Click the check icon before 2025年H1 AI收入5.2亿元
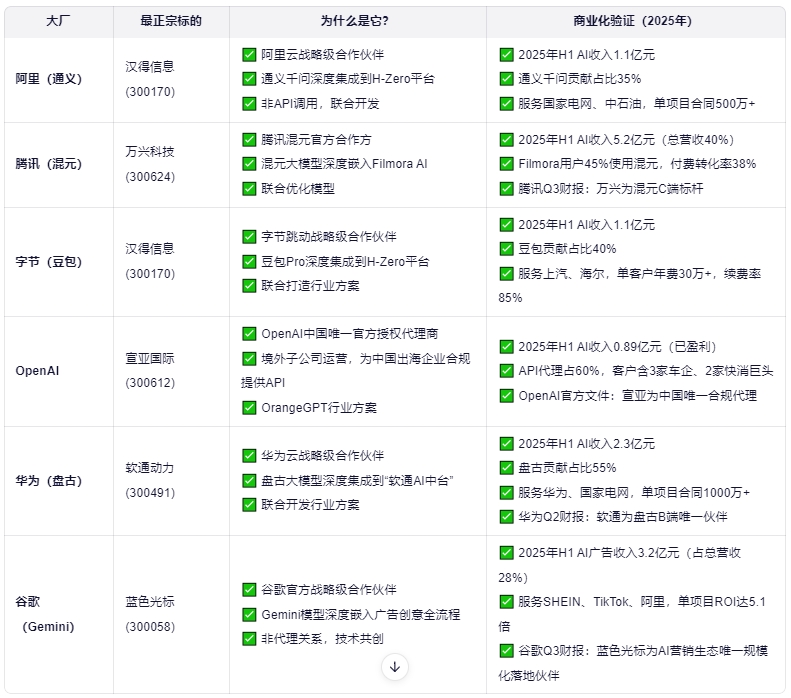791x698 pixels. [x=506, y=139]
